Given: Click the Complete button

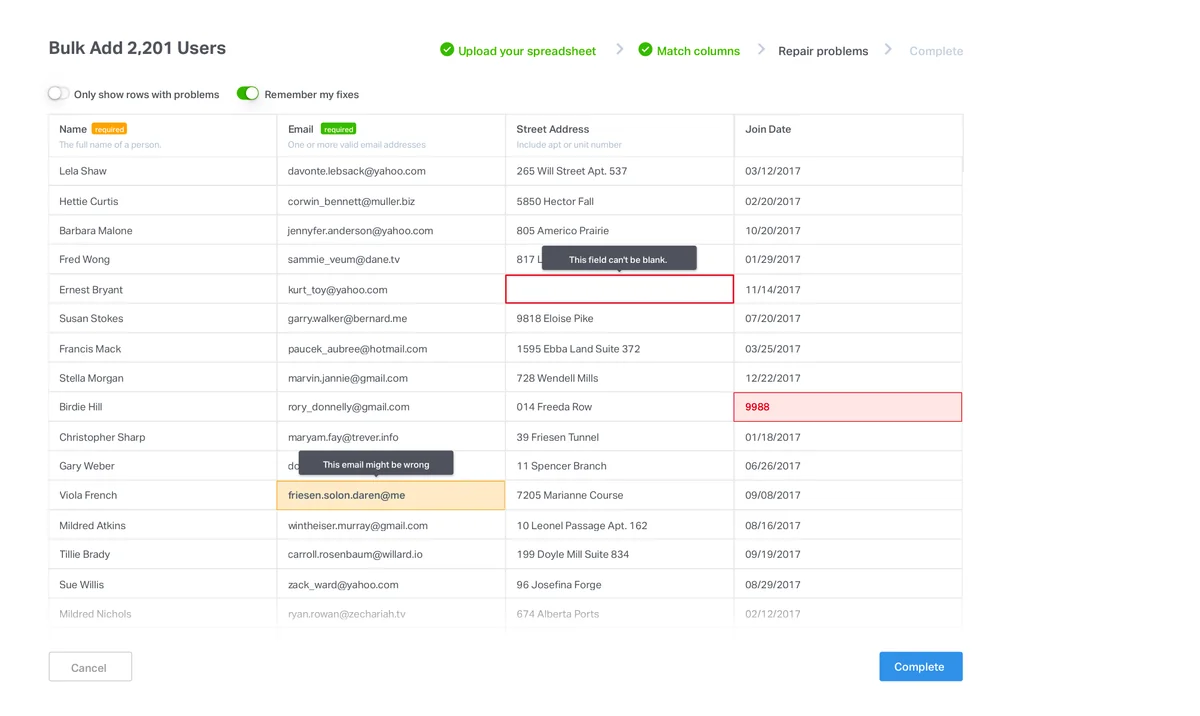Looking at the screenshot, I should (920, 666).
